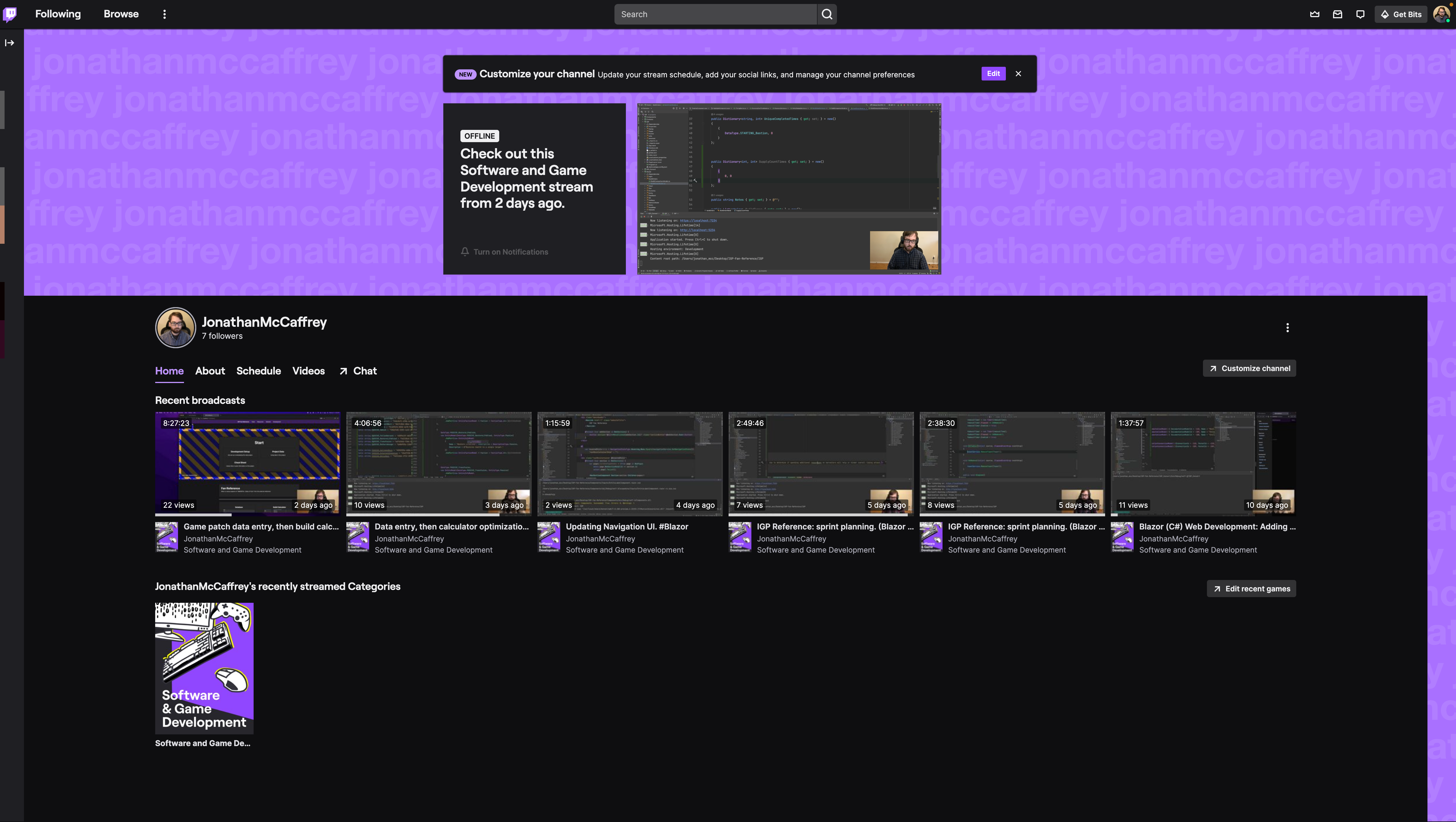Image resolution: width=1456 pixels, height=822 pixels.
Task: Open the top navigation three-dot menu
Action: tap(165, 14)
